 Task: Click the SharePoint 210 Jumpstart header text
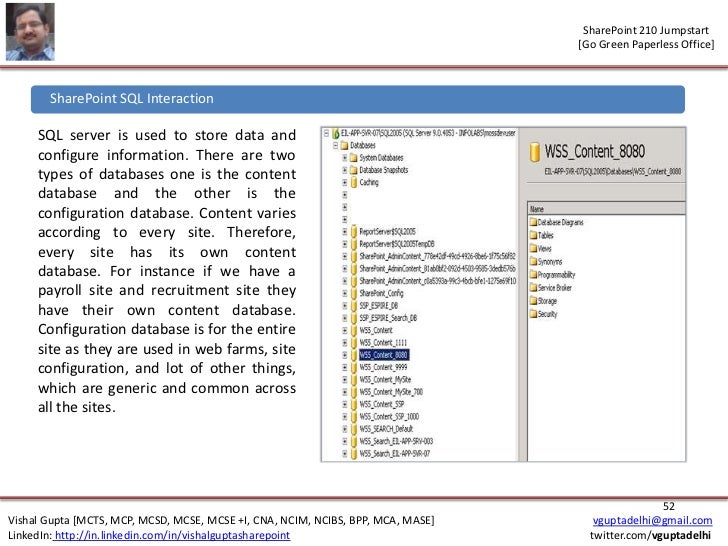(x=646, y=30)
